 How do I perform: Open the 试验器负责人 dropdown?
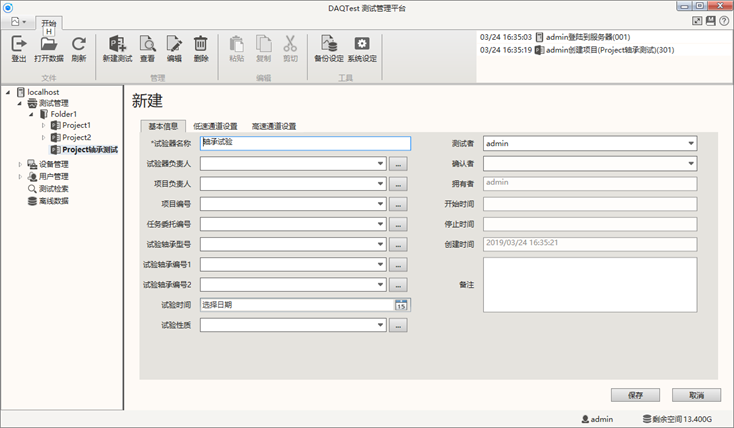(x=379, y=164)
